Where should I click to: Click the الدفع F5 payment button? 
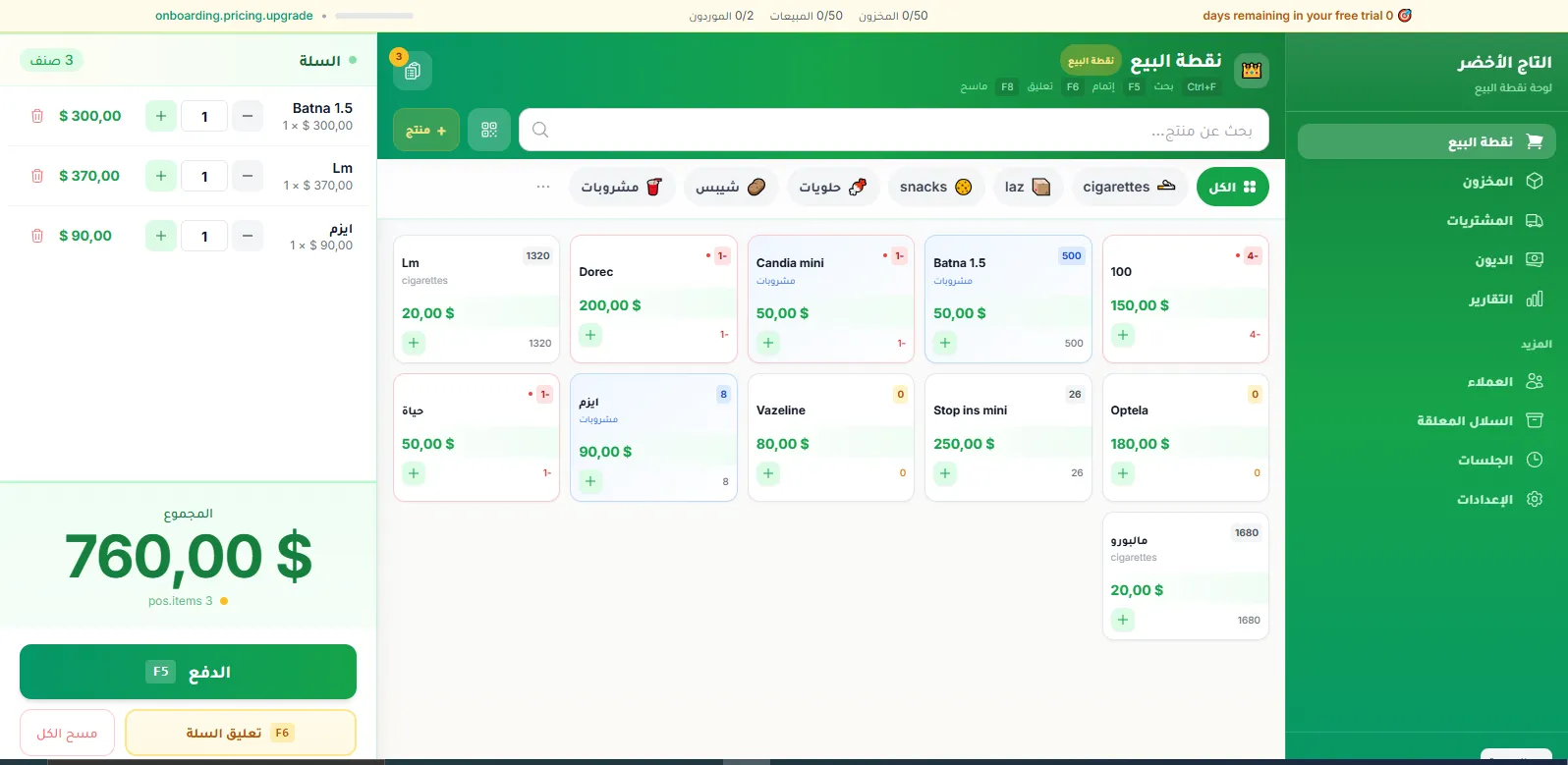[x=188, y=672]
